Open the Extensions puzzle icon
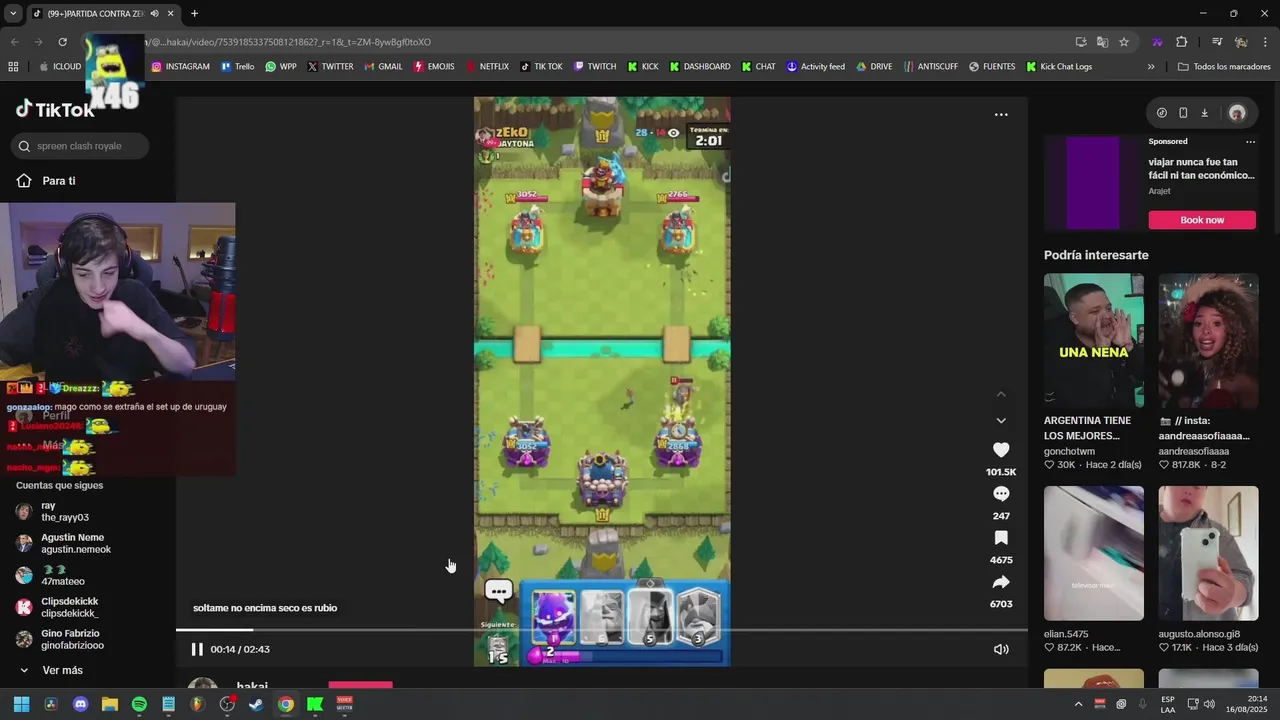This screenshot has height=720, width=1280. pos(1181,42)
